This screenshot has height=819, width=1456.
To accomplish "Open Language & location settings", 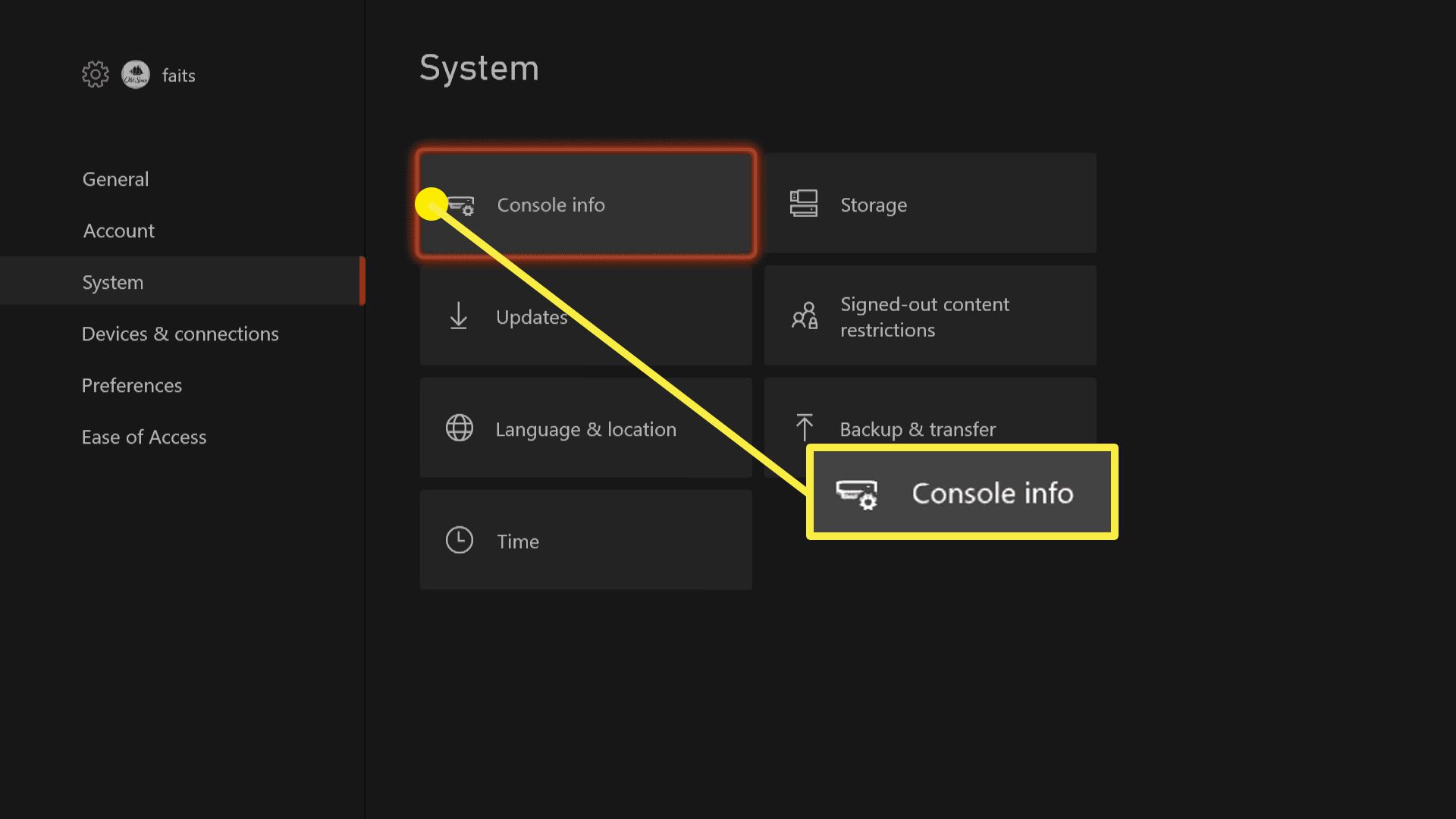I will [x=586, y=428].
